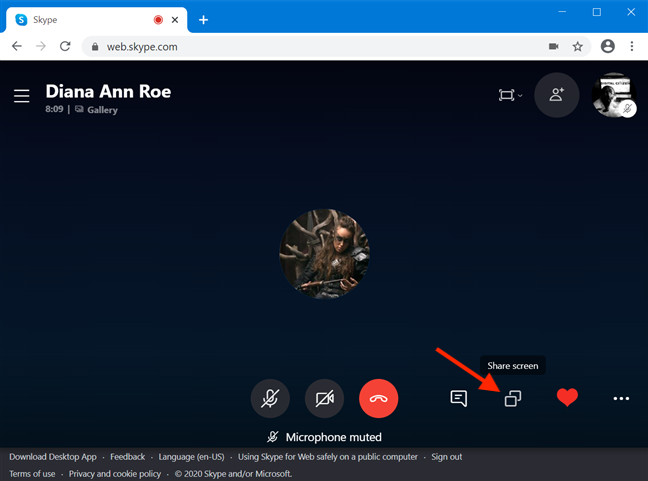Open the Feedback link
Screen dimensions: 648x481
pyautogui.click(x=127, y=457)
